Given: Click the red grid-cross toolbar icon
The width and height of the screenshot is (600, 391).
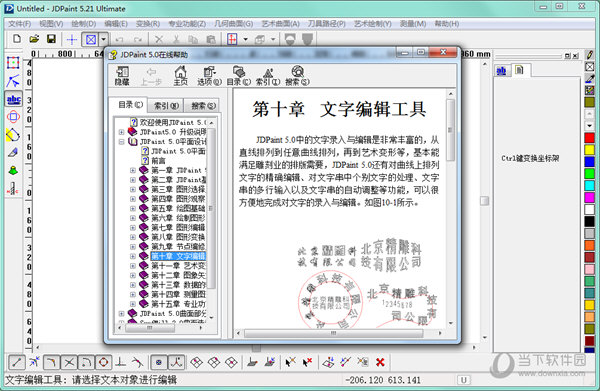Looking at the screenshot, I should coord(232,39).
